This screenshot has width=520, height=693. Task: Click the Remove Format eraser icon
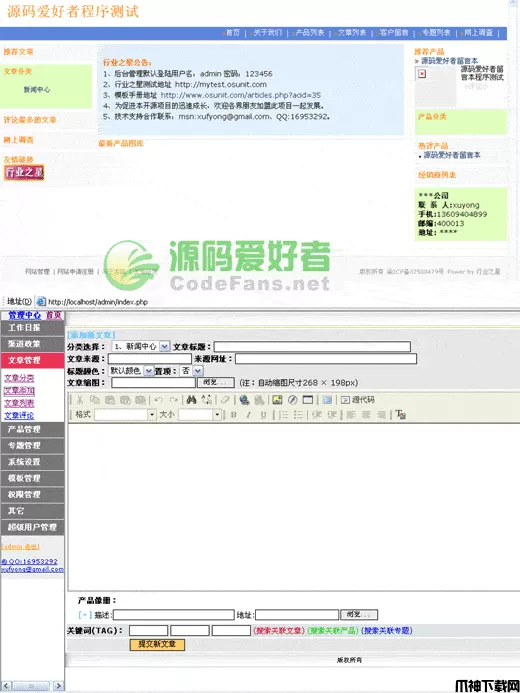click(225, 400)
